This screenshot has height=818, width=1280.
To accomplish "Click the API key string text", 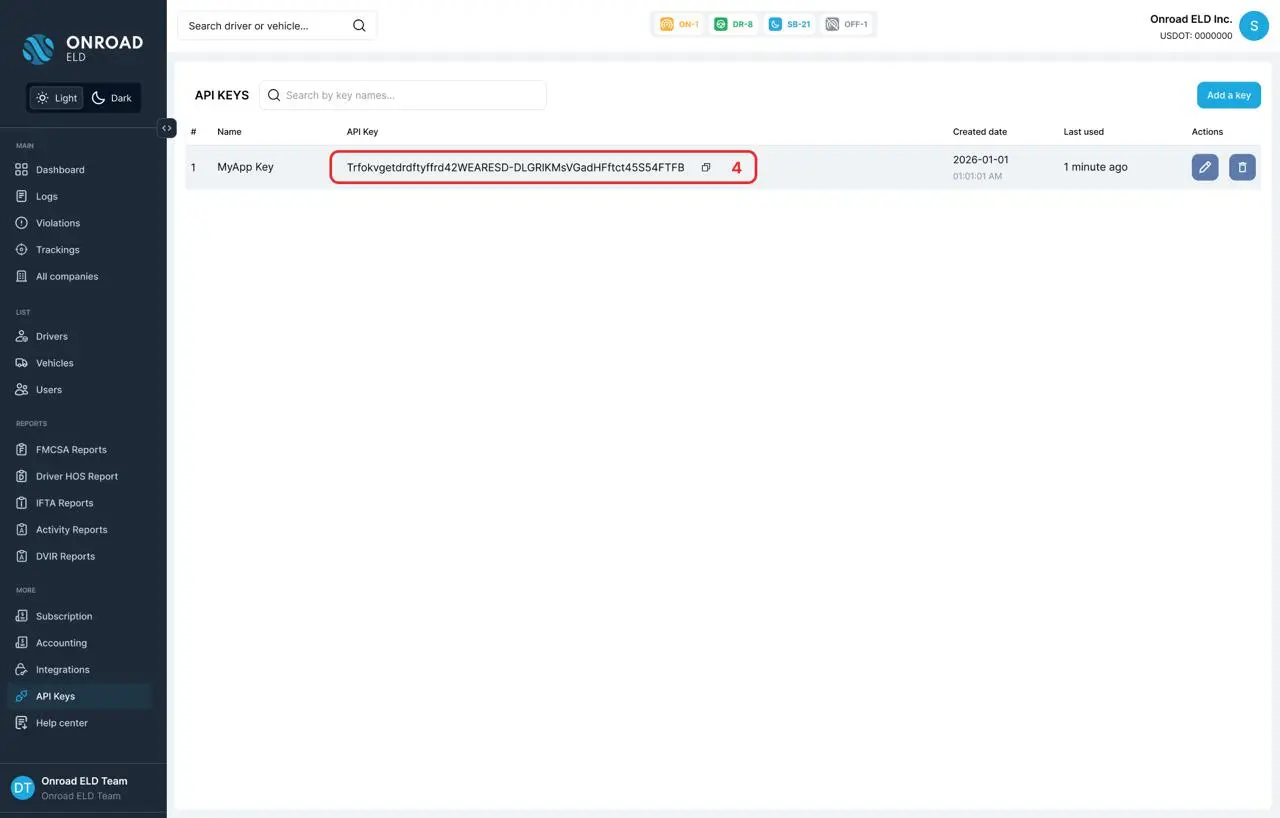I will click(516, 168).
